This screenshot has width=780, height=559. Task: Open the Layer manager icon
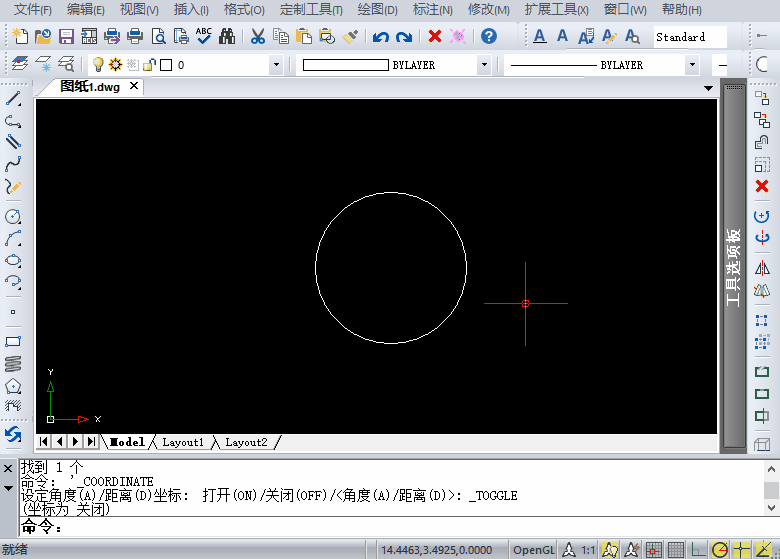click(20, 64)
